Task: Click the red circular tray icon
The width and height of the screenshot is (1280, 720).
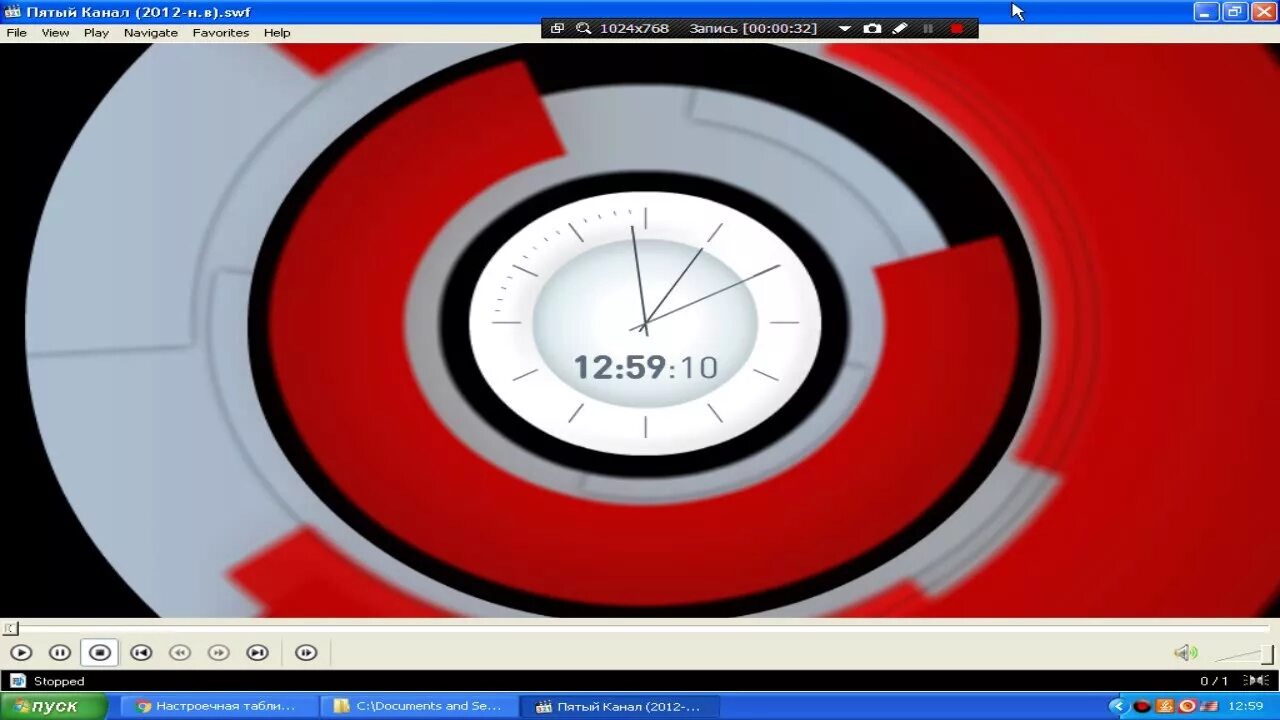Action: pyautogui.click(x=1187, y=706)
